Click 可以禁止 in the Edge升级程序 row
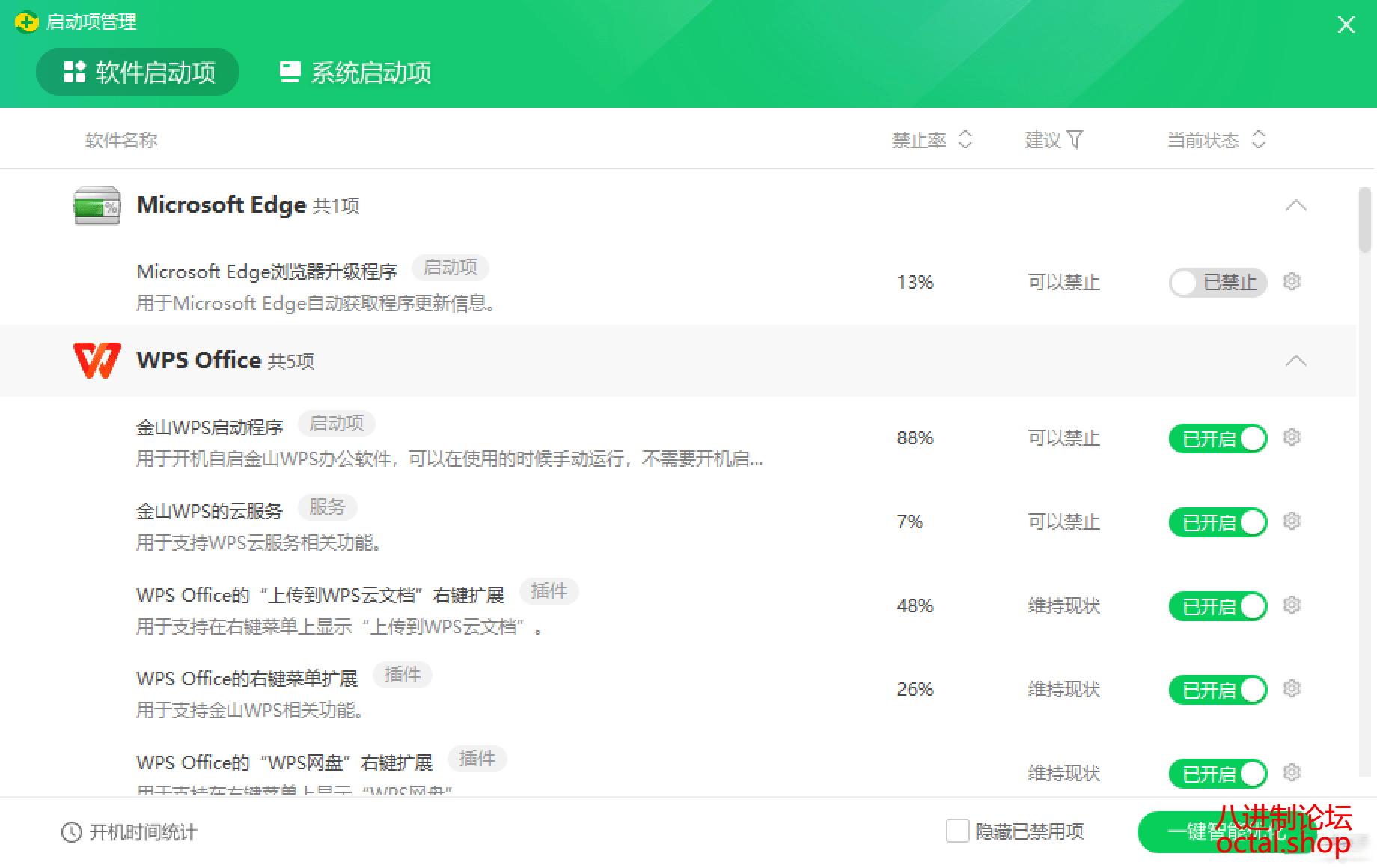 pos(1063,282)
